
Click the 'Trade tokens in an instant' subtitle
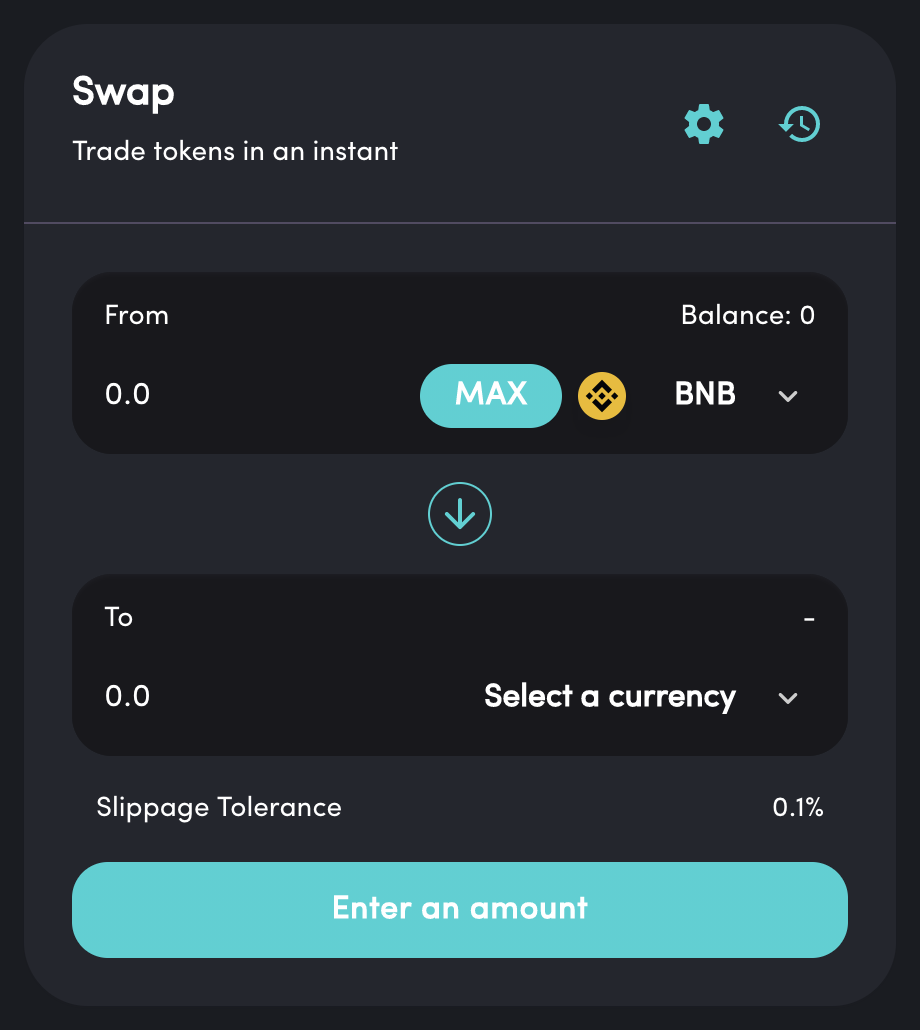pyautogui.click(x=236, y=152)
